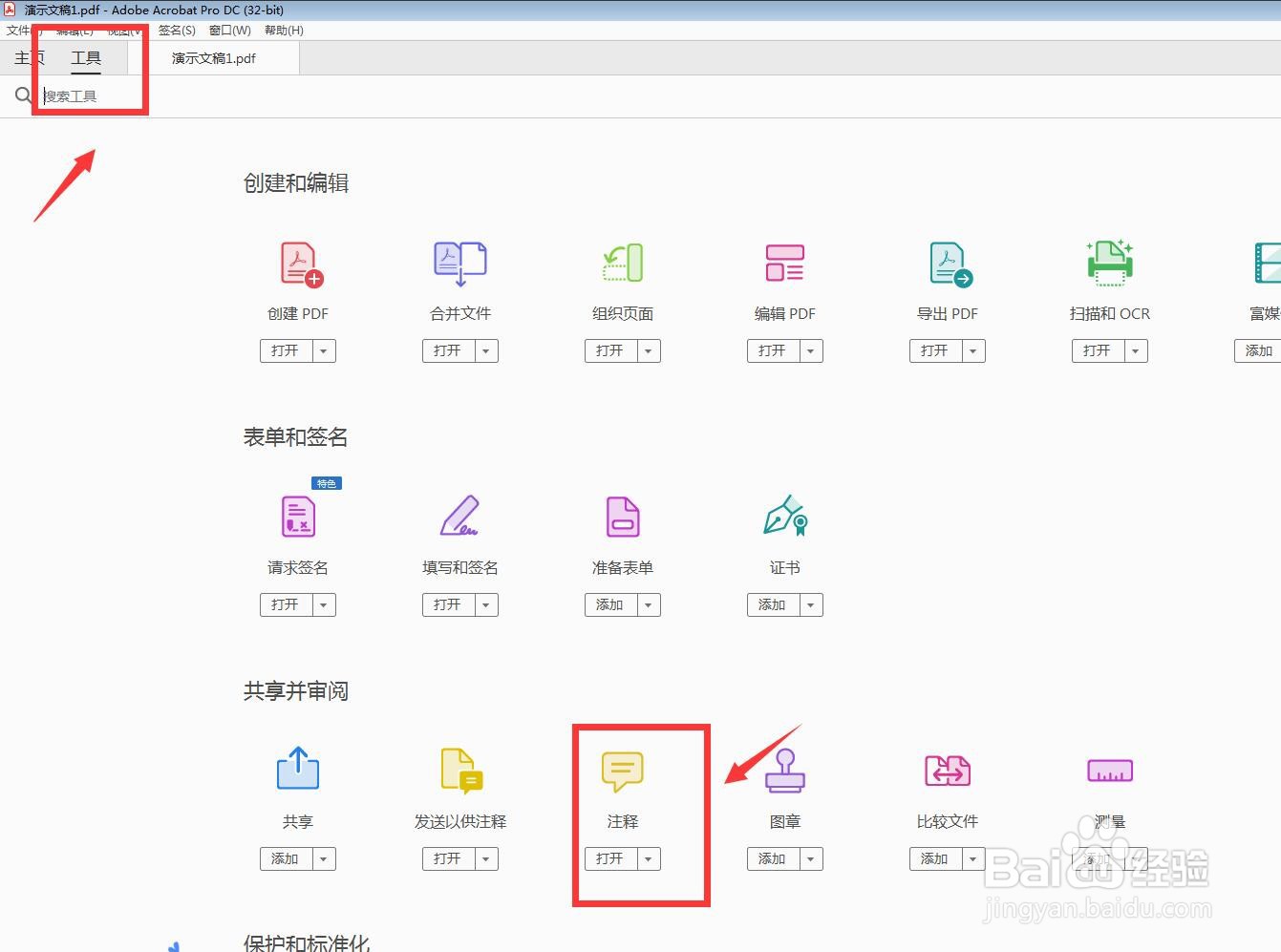This screenshot has height=952, width=1281.
Task: Expand the dropdown arrow next to 编辑 PDF 打开
Action: (810, 350)
